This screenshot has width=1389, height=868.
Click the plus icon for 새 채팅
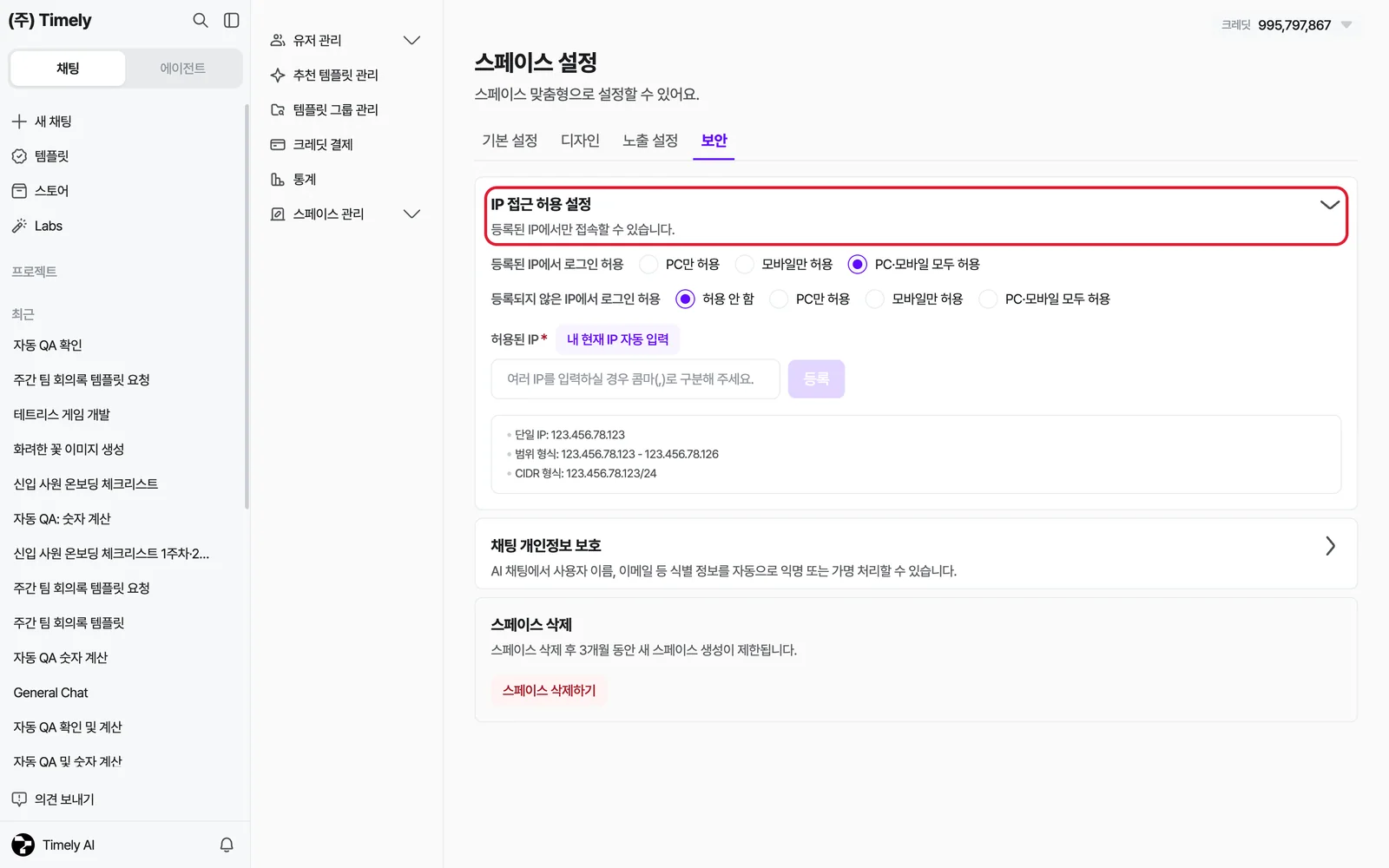[x=19, y=122]
